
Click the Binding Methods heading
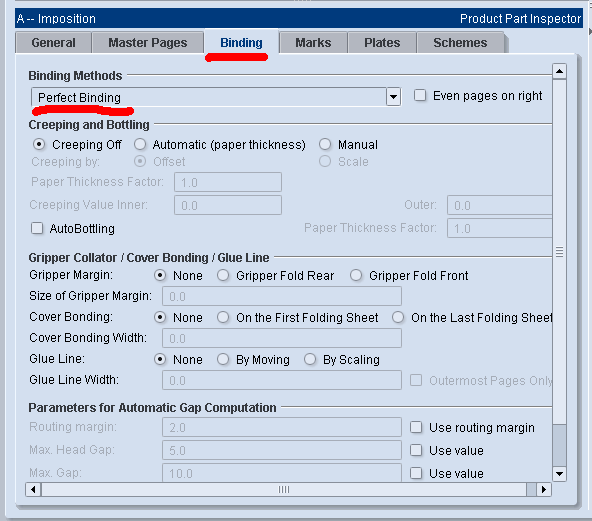pyautogui.click(x=75, y=76)
